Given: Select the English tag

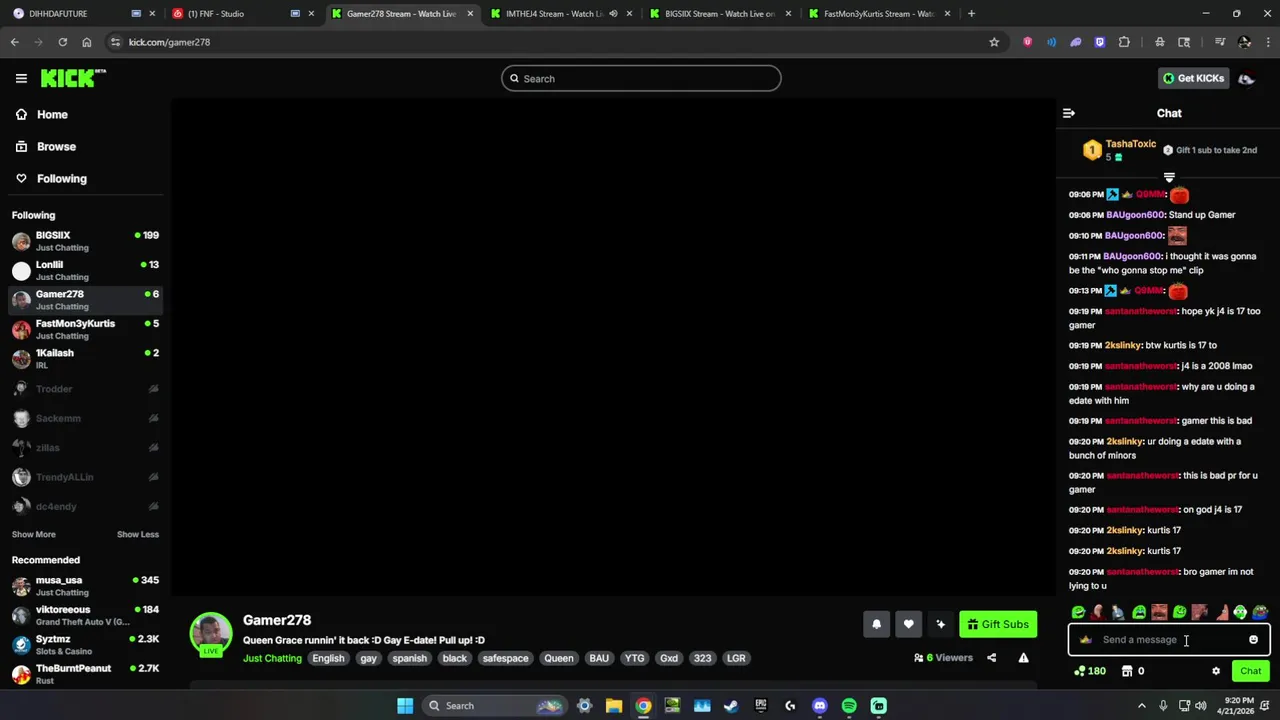Looking at the screenshot, I should tap(328, 658).
